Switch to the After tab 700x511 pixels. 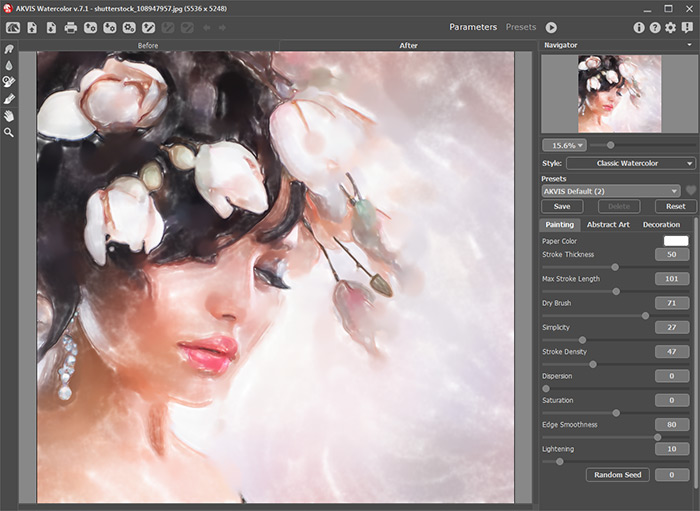tap(408, 46)
